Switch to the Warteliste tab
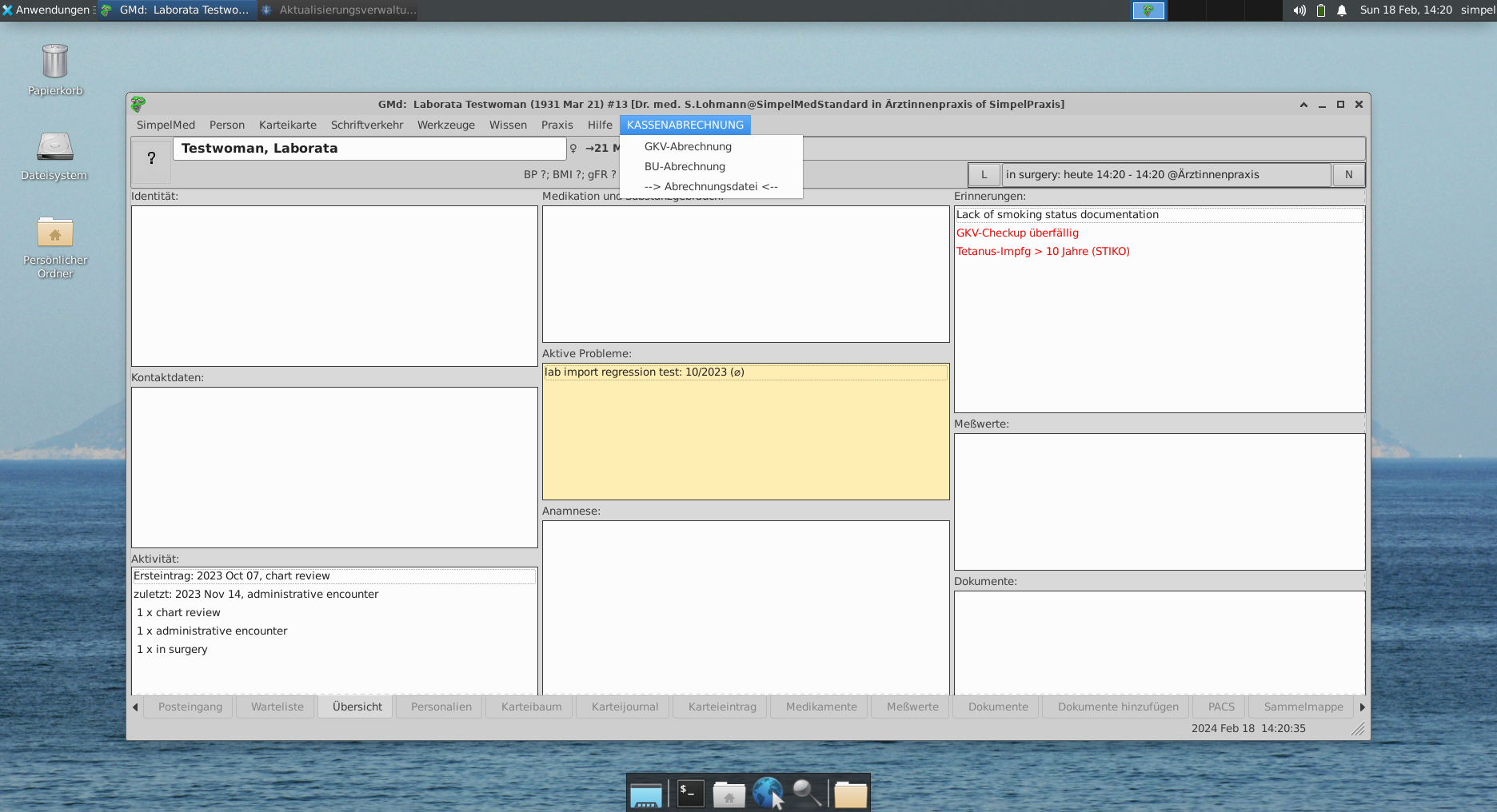Viewport: 1497px width, 812px height. [x=277, y=707]
